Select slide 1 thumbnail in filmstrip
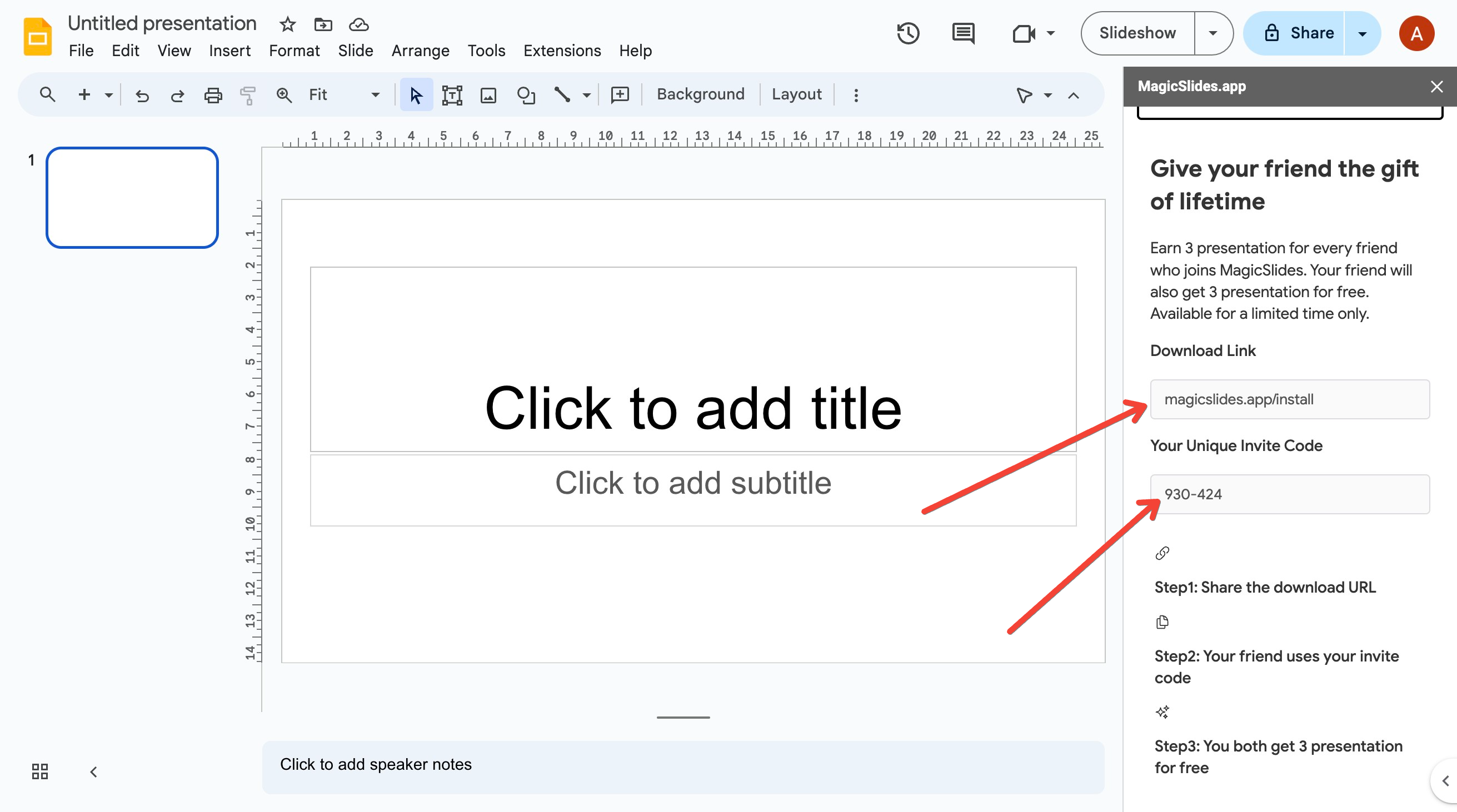The image size is (1457, 812). (x=132, y=197)
